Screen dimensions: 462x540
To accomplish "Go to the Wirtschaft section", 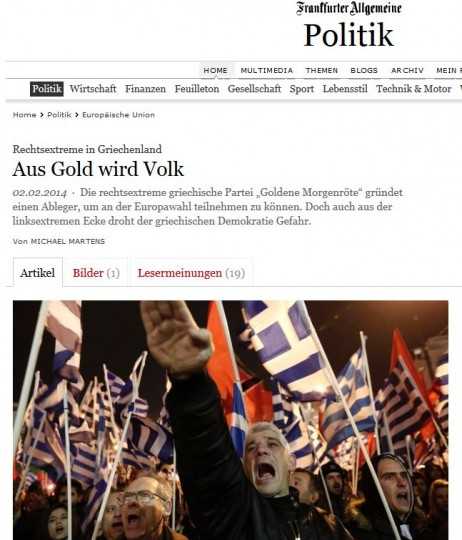I will pos(93,89).
